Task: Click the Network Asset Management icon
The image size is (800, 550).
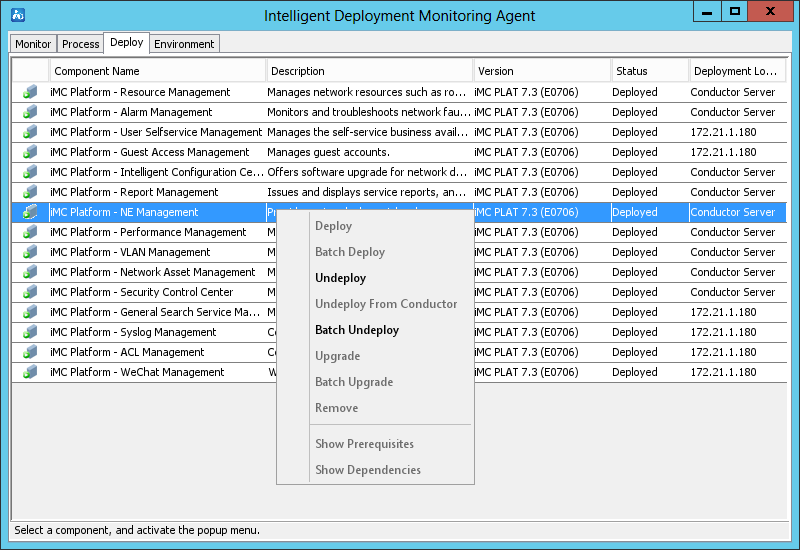Action: tap(30, 272)
